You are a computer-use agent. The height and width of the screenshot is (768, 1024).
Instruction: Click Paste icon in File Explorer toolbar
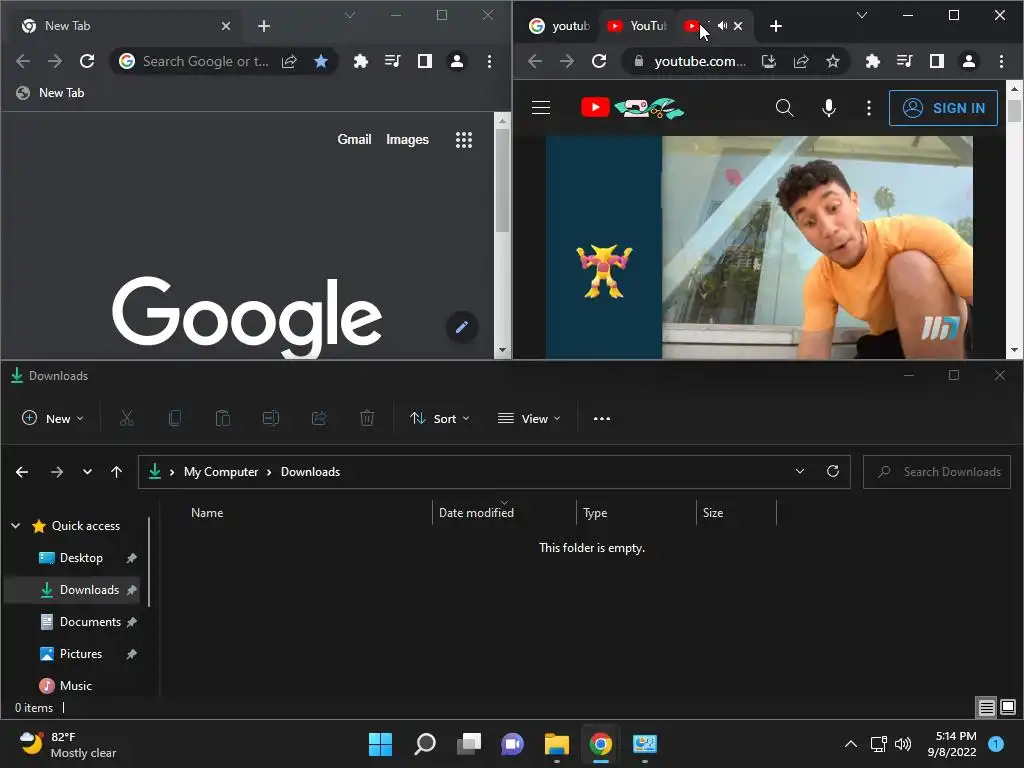(223, 419)
